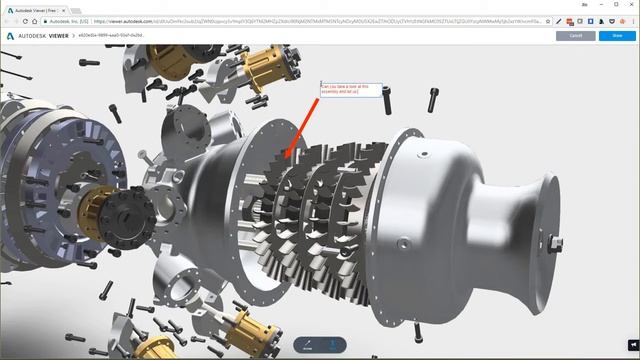Open the blue square browser extension
This screenshot has width=640, height=360.
(x=591, y=21)
